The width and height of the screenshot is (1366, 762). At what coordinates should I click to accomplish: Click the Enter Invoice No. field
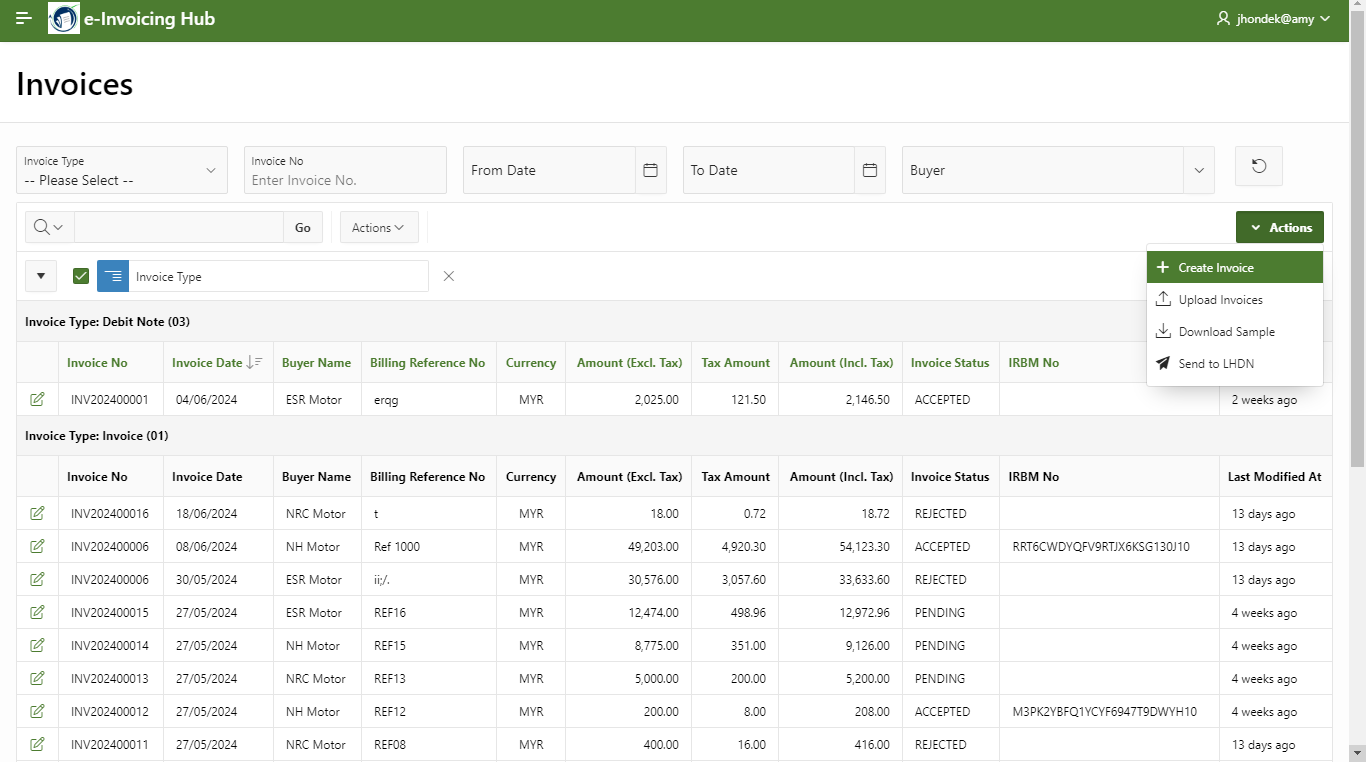[x=345, y=180]
